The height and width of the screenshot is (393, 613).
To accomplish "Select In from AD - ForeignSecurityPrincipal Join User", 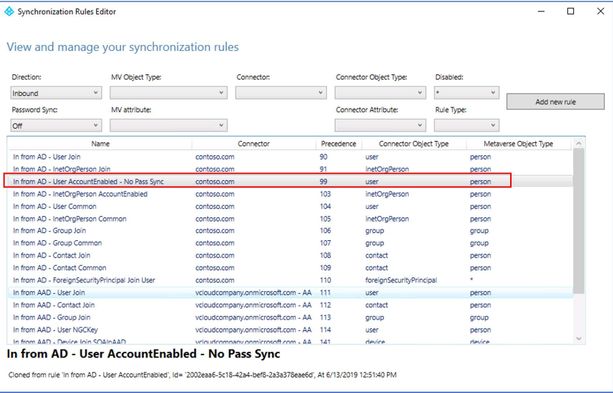I will [x=290, y=280].
